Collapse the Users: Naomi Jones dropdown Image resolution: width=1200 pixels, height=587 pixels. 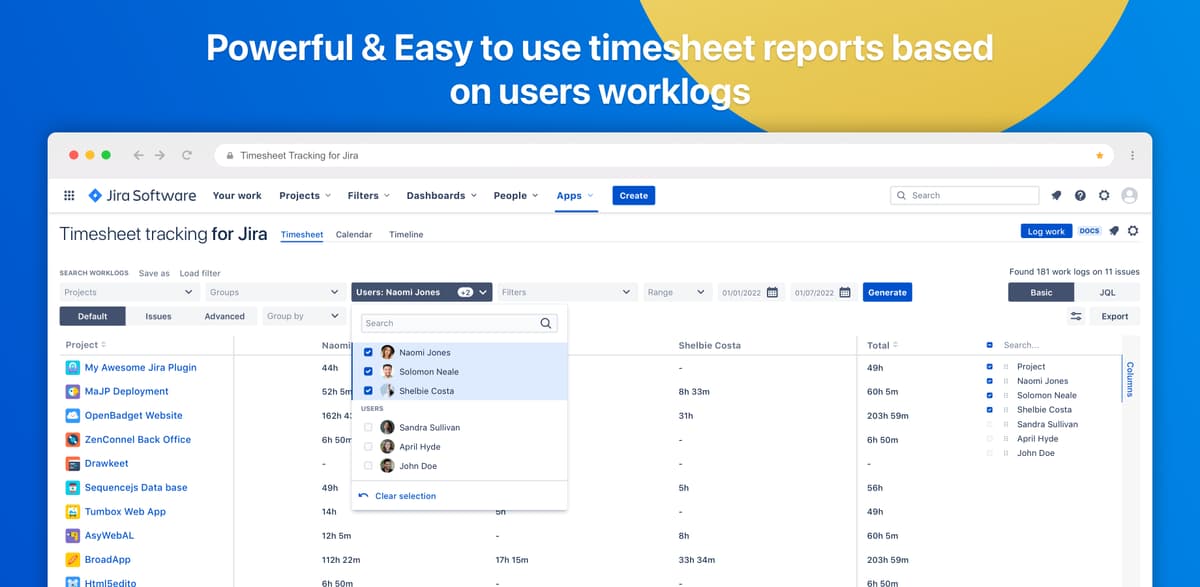pyautogui.click(x=421, y=292)
